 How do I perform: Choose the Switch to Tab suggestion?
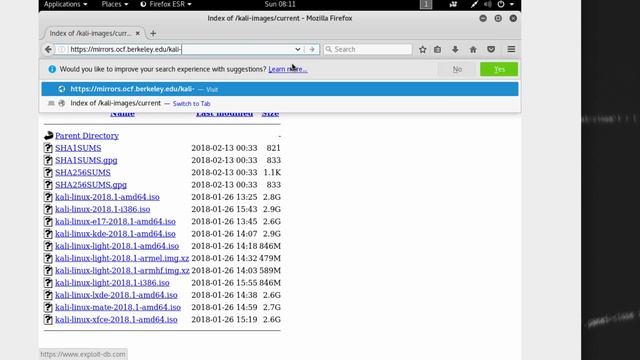pyautogui.click(x=280, y=103)
